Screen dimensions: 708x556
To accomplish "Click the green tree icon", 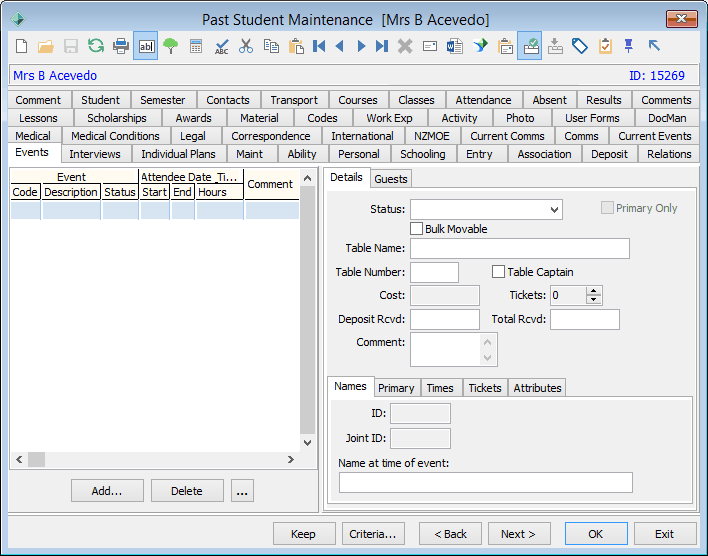I will (171, 46).
